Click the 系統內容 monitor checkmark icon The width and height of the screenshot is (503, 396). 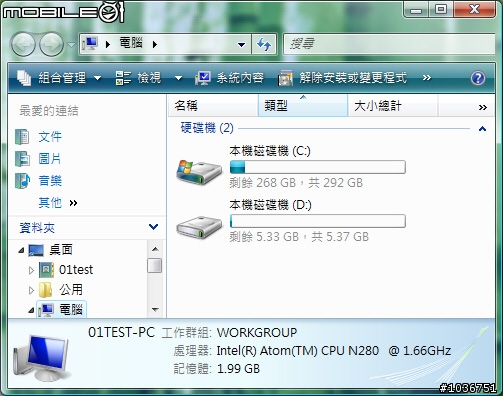pos(202,78)
